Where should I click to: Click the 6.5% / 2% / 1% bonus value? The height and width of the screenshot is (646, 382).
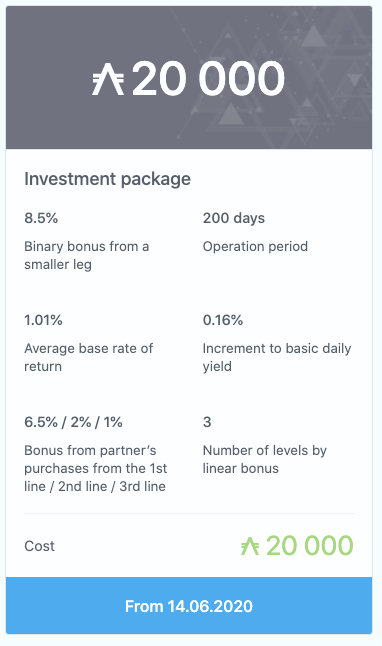(73, 422)
